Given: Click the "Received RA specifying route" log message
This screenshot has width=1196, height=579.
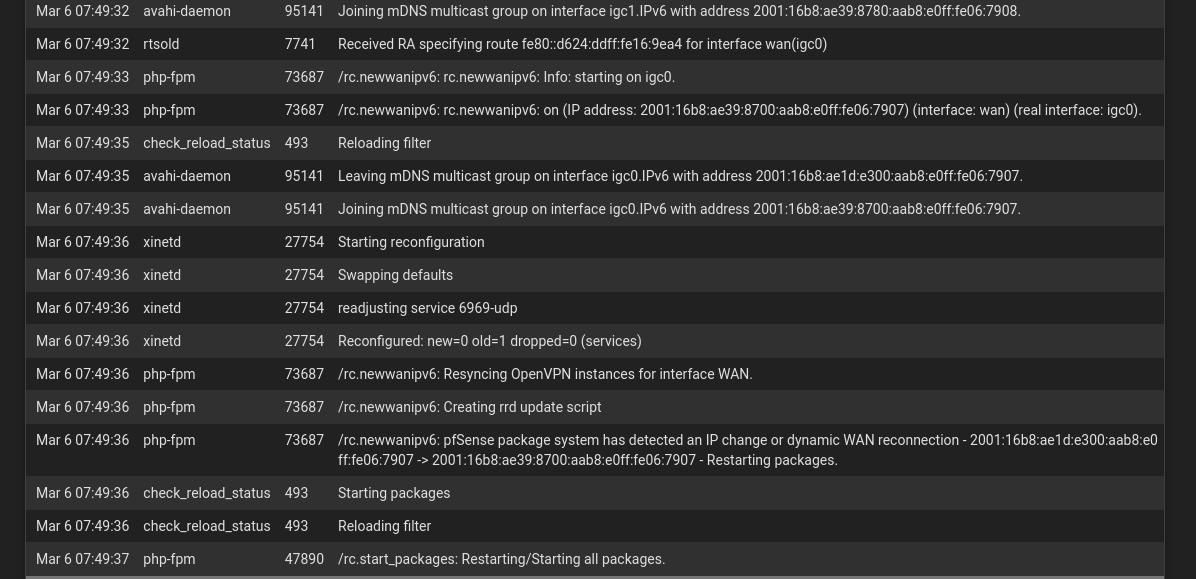Looking at the screenshot, I should coord(582,44).
